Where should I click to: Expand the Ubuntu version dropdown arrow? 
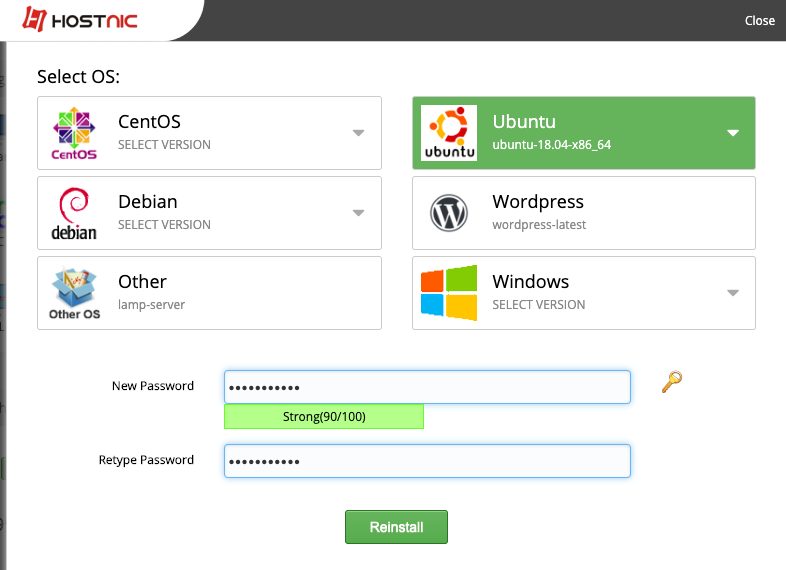click(733, 133)
